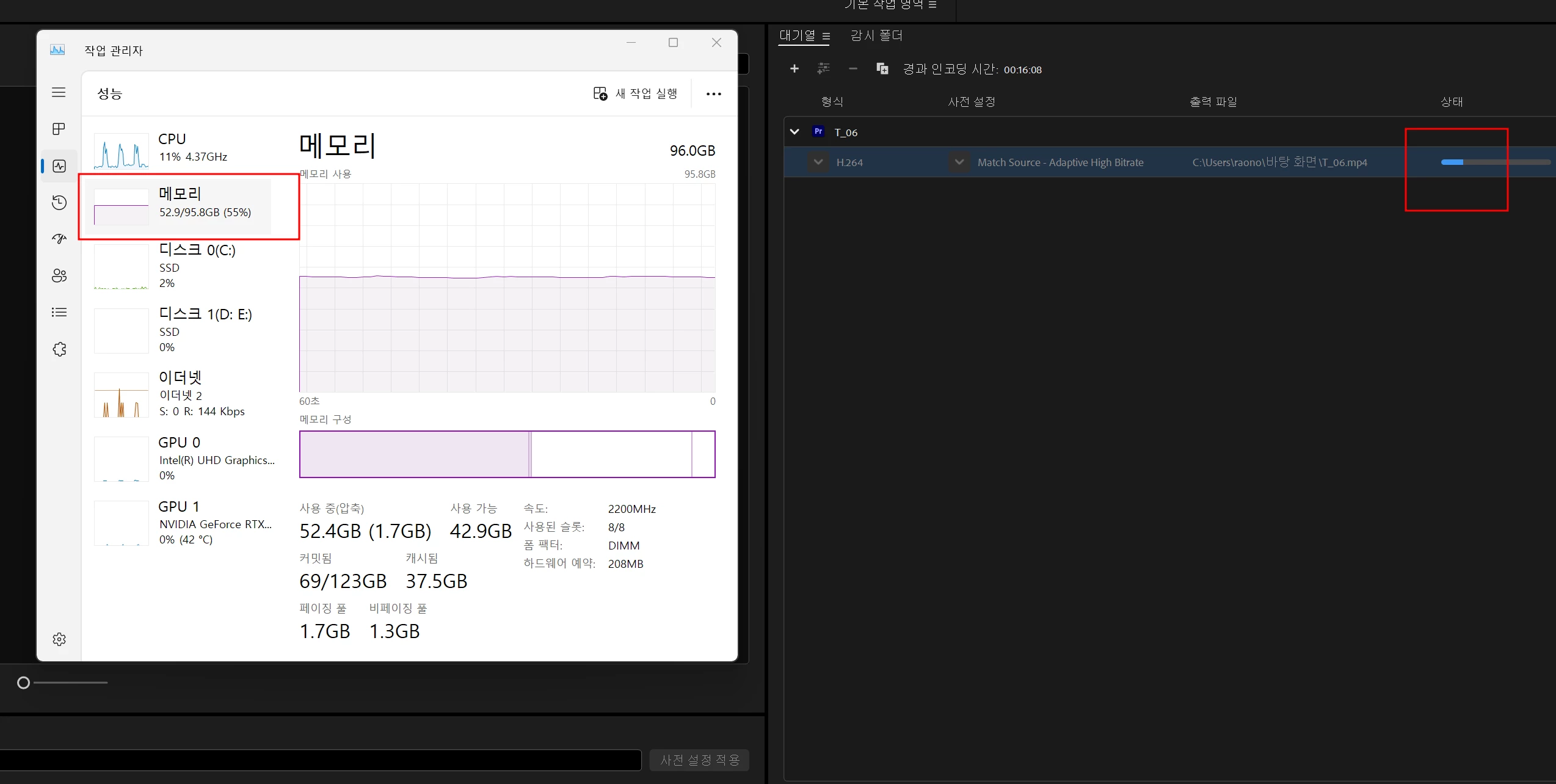Open the H.264 format dropdown
The height and width of the screenshot is (784, 1556).
(x=818, y=162)
